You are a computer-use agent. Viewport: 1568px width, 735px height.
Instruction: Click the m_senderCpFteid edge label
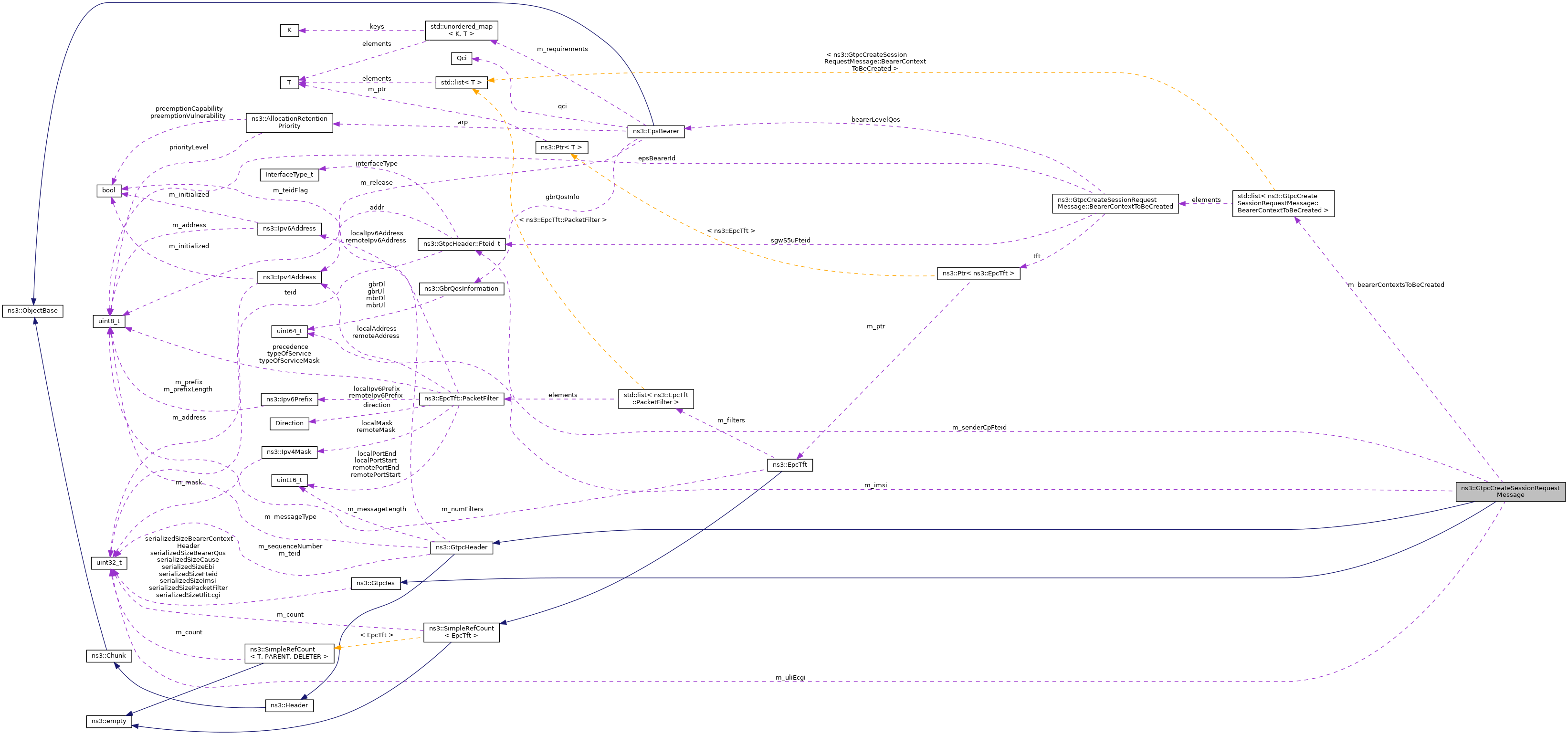click(979, 428)
